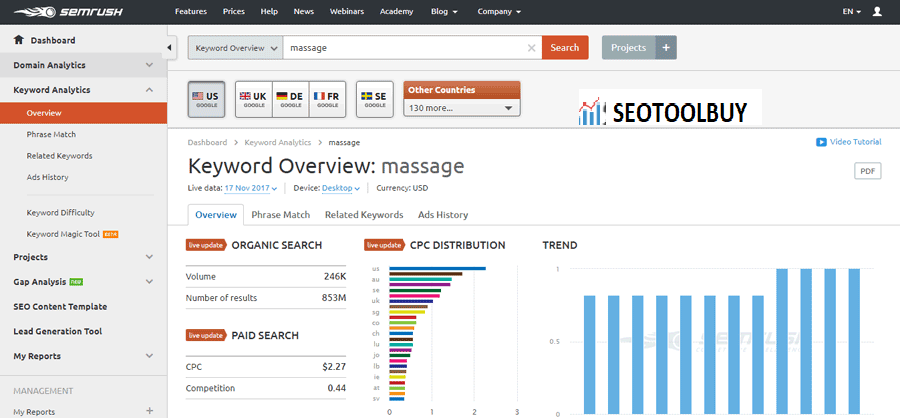Select the UK Google database
900x418 pixels.
click(x=253, y=99)
